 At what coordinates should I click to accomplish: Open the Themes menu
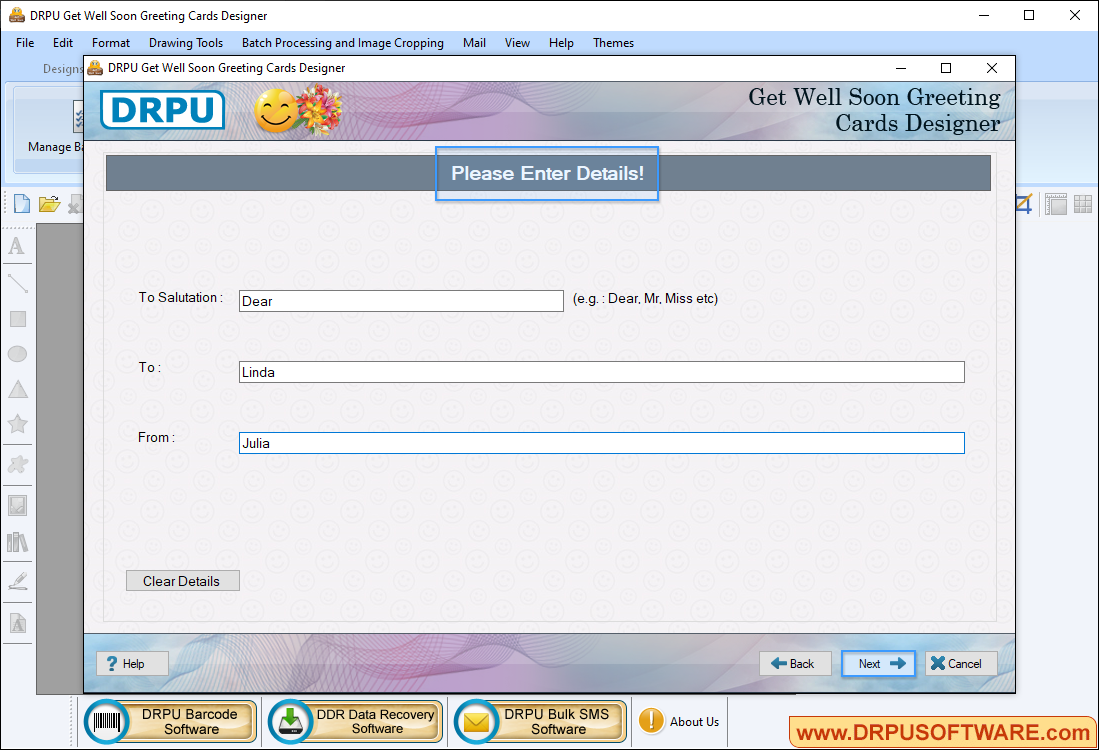613,43
